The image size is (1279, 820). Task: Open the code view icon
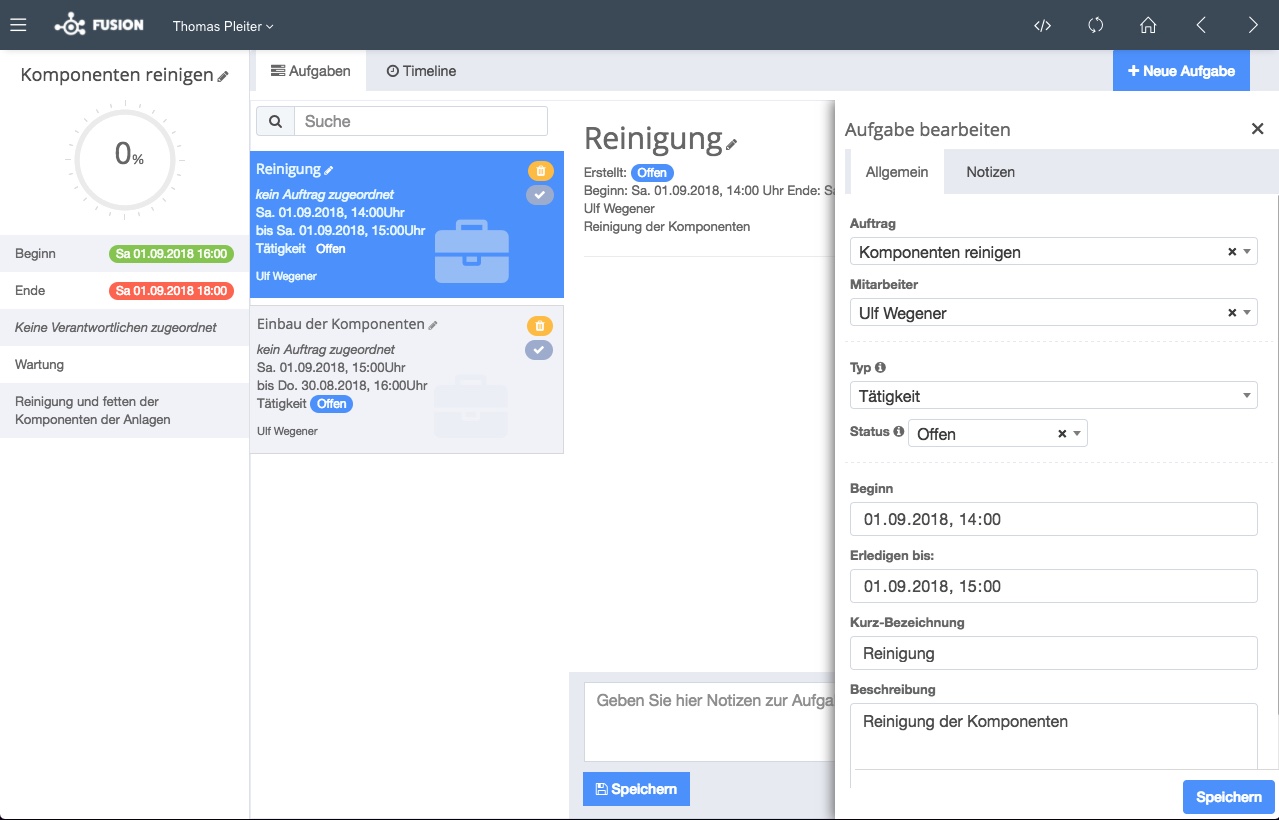(x=1042, y=26)
